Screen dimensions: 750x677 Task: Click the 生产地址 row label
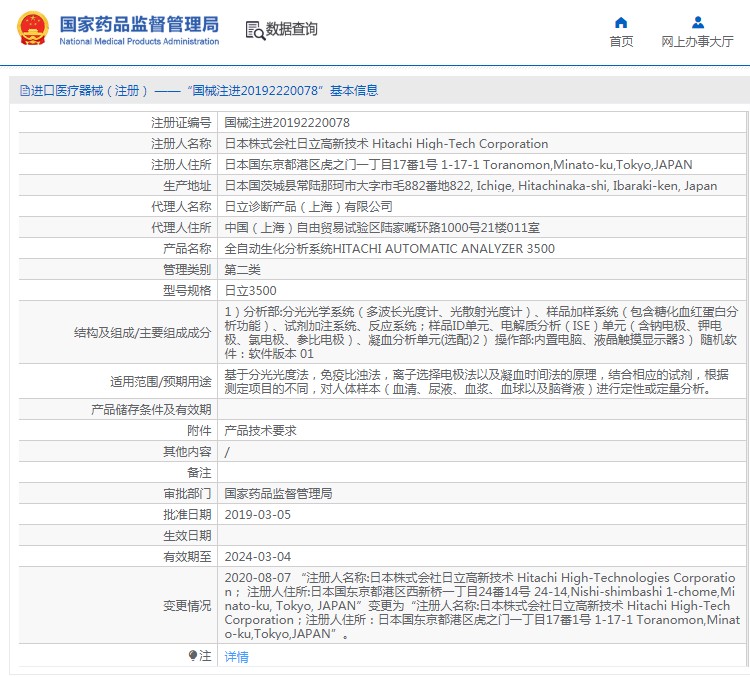pos(187,186)
